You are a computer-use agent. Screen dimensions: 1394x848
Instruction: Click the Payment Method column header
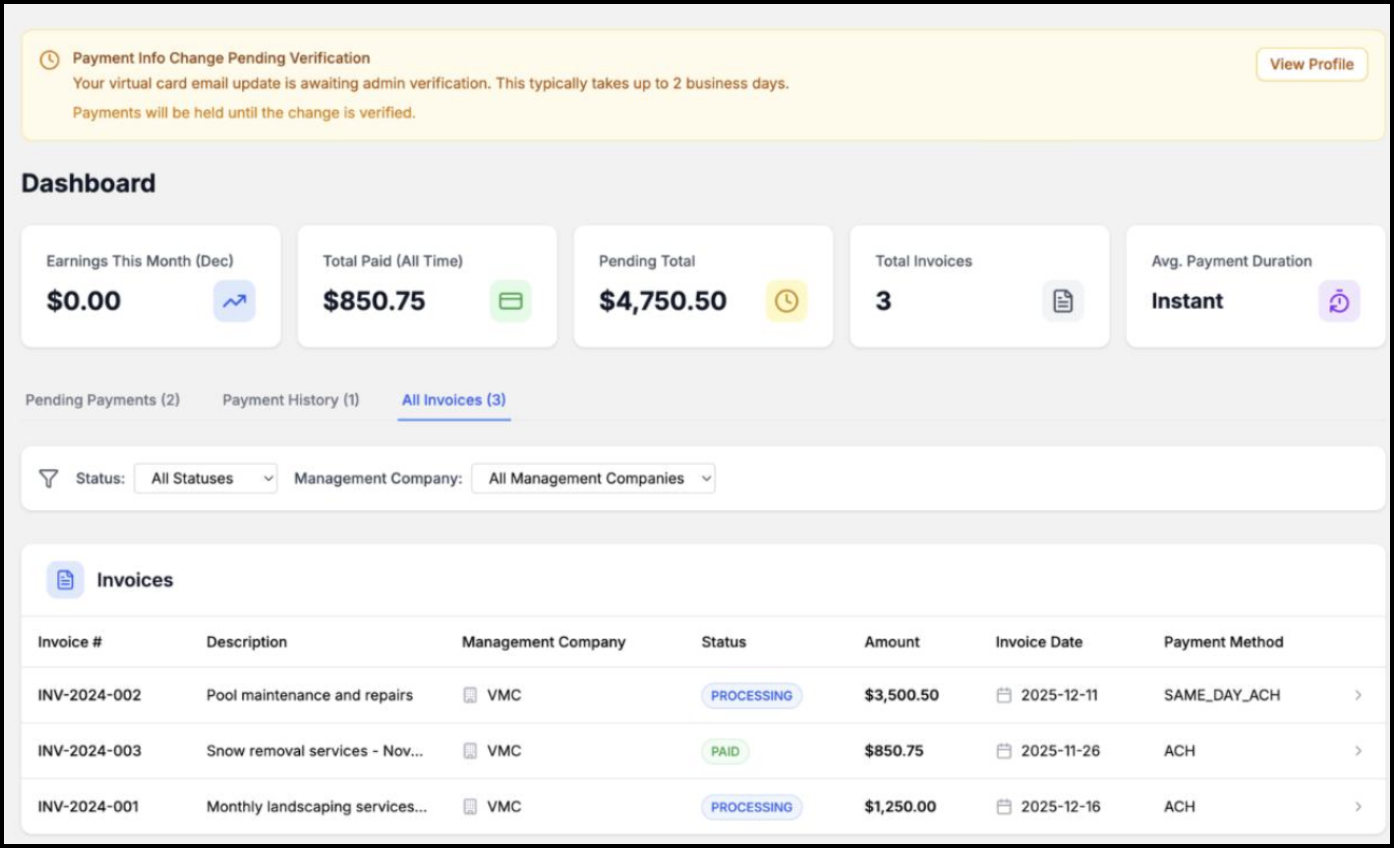(1224, 642)
